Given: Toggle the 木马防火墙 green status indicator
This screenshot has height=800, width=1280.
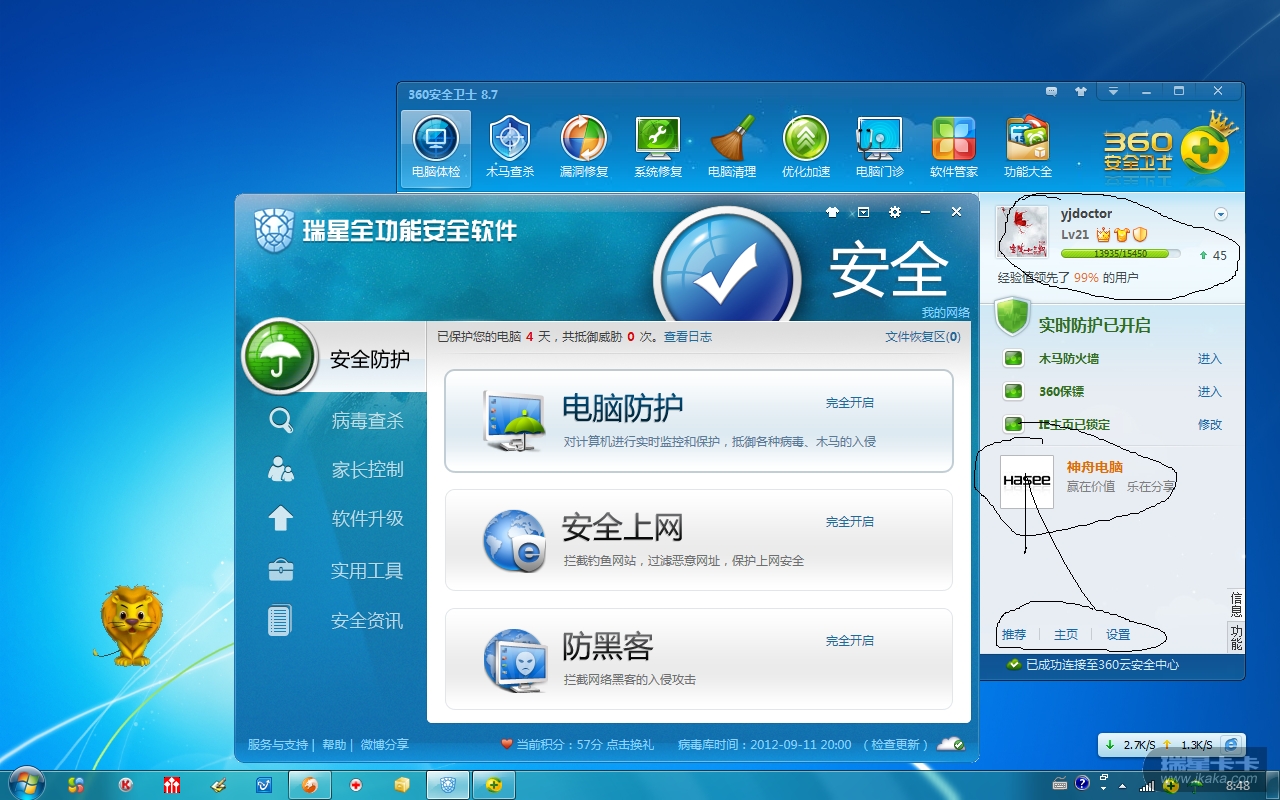Looking at the screenshot, I should click(x=1014, y=358).
